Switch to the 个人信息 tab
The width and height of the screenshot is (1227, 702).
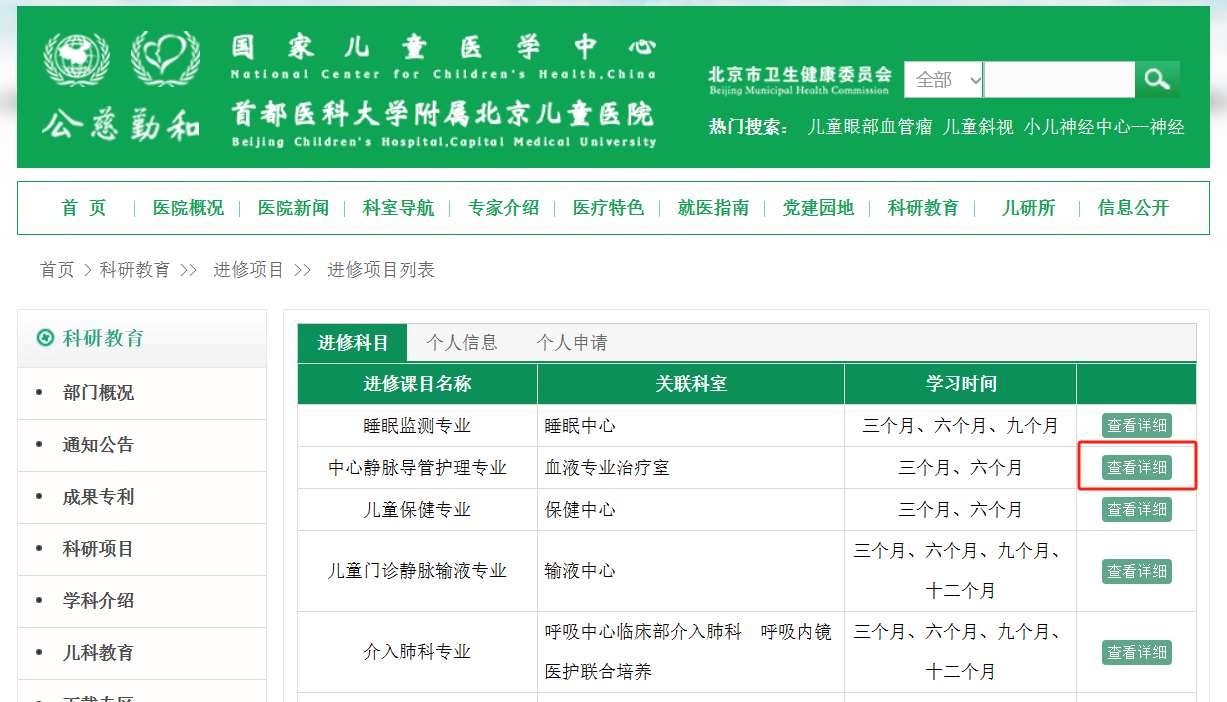point(461,343)
